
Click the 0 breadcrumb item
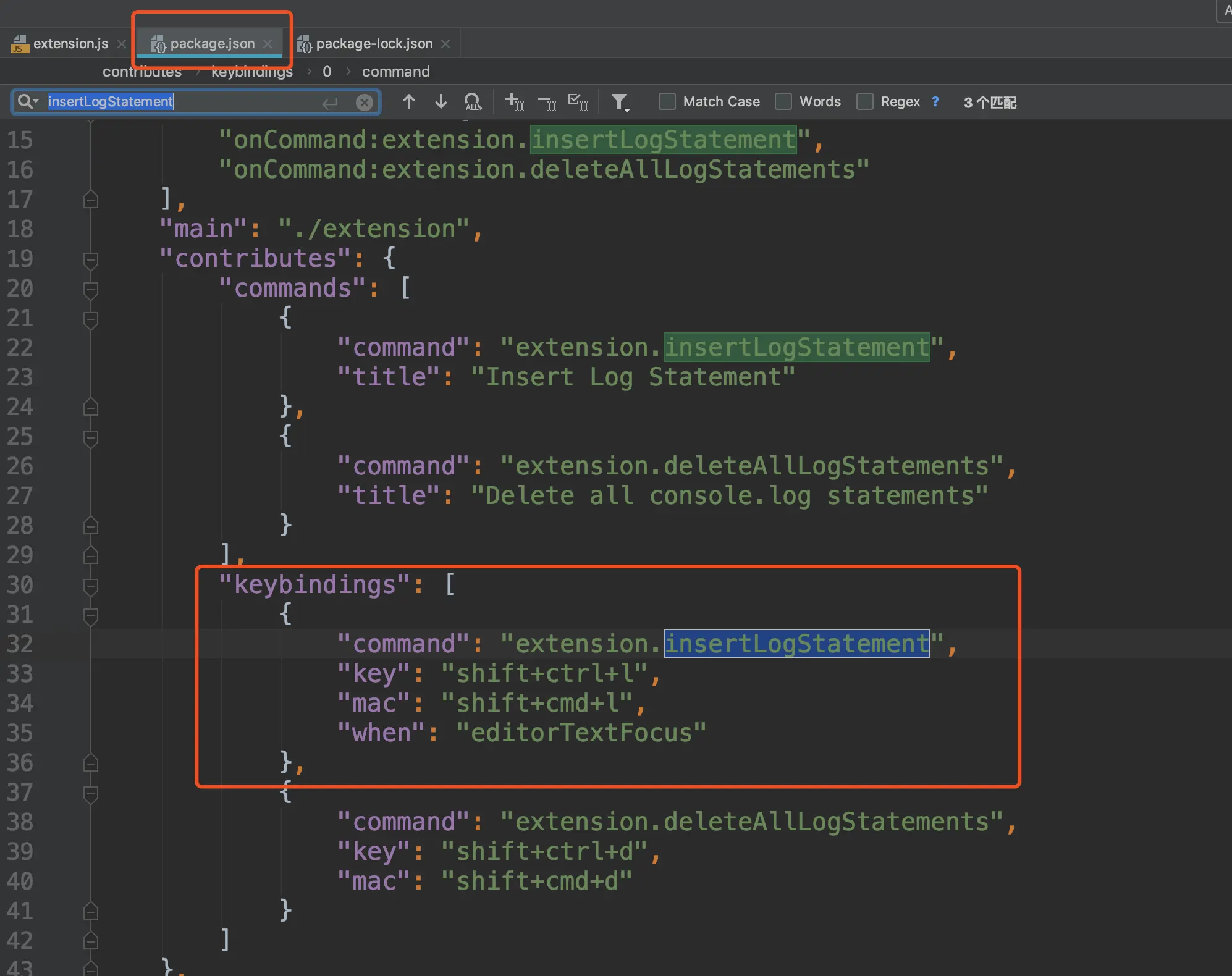point(327,72)
